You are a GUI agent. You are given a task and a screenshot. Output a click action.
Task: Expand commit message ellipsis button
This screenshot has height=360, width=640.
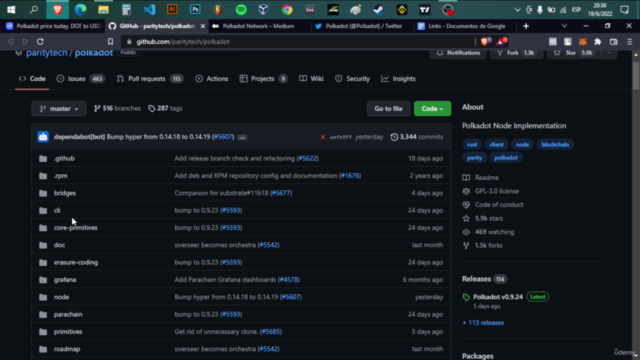point(242,138)
